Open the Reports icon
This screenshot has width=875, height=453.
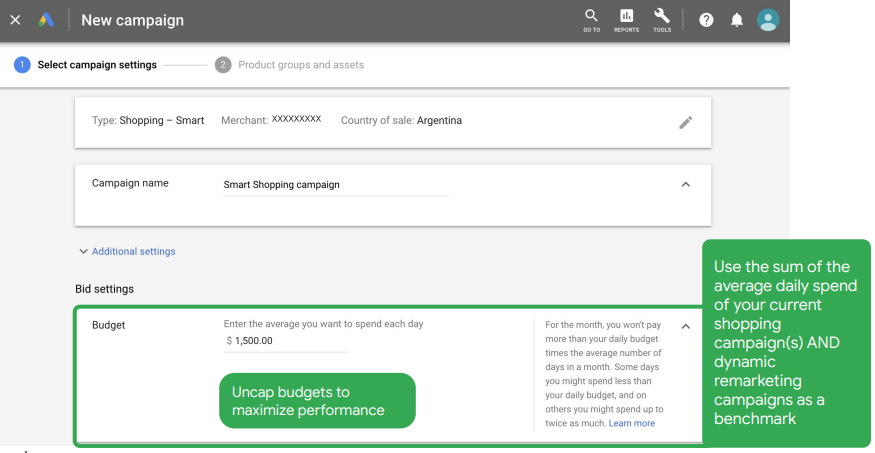[x=627, y=21]
